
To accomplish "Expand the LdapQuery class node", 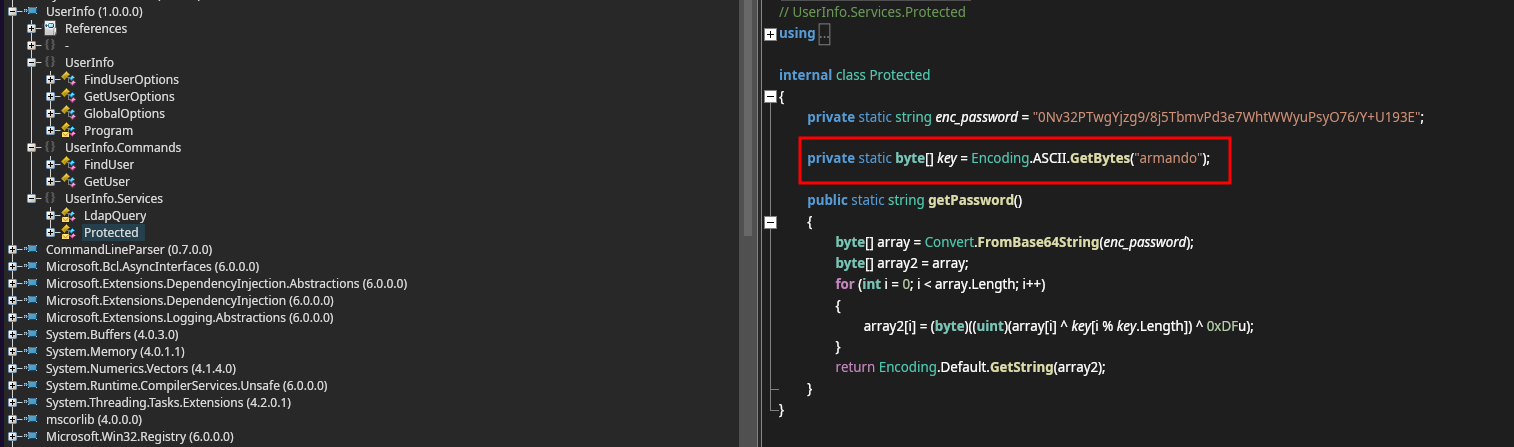I will (x=51, y=215).
